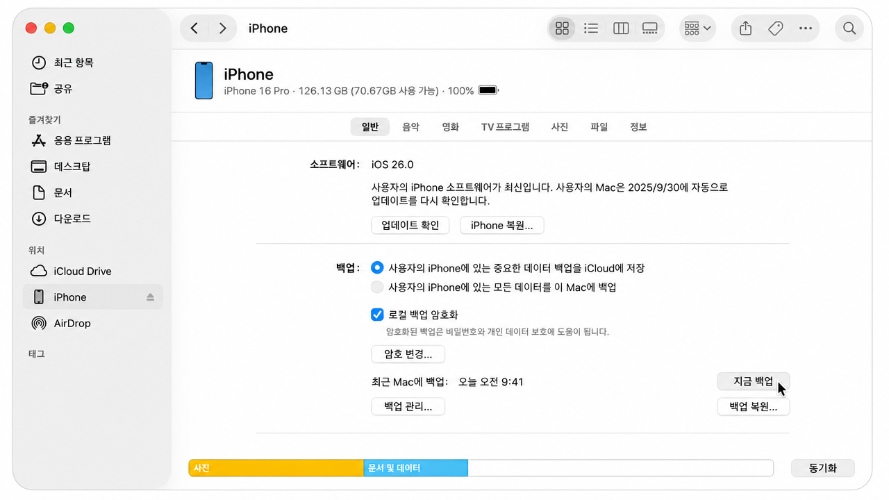Select the 사진 tab
This screenshot has height=500, width=889.
[x=560, y=127]
